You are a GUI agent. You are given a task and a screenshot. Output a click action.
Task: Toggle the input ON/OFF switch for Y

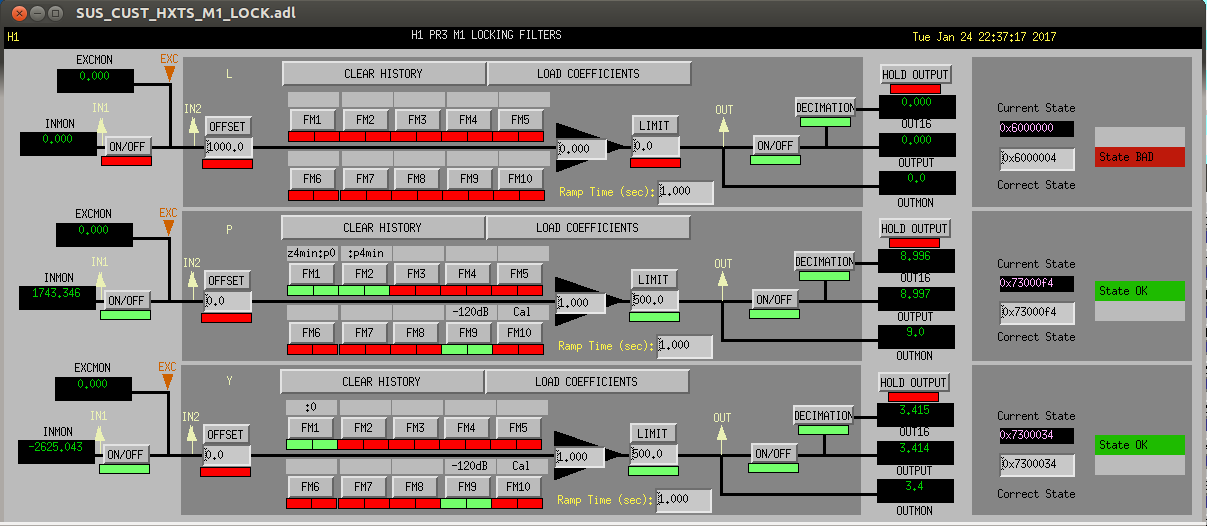[x=125, y=454]
